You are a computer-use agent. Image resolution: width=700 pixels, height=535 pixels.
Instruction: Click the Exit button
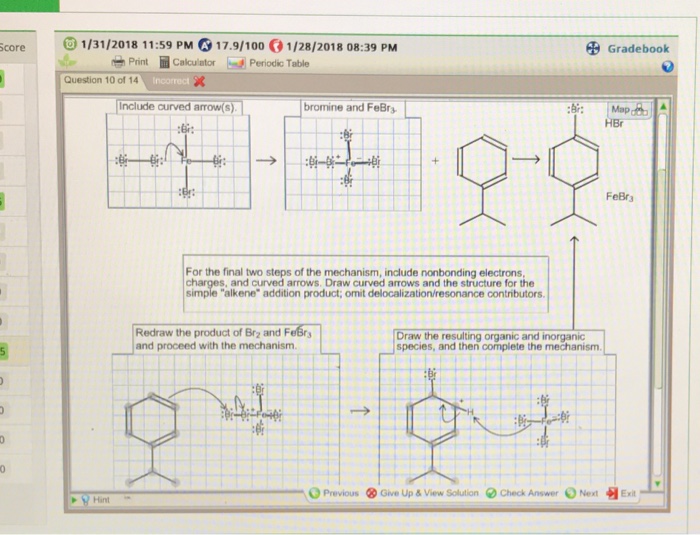[621, 493]
